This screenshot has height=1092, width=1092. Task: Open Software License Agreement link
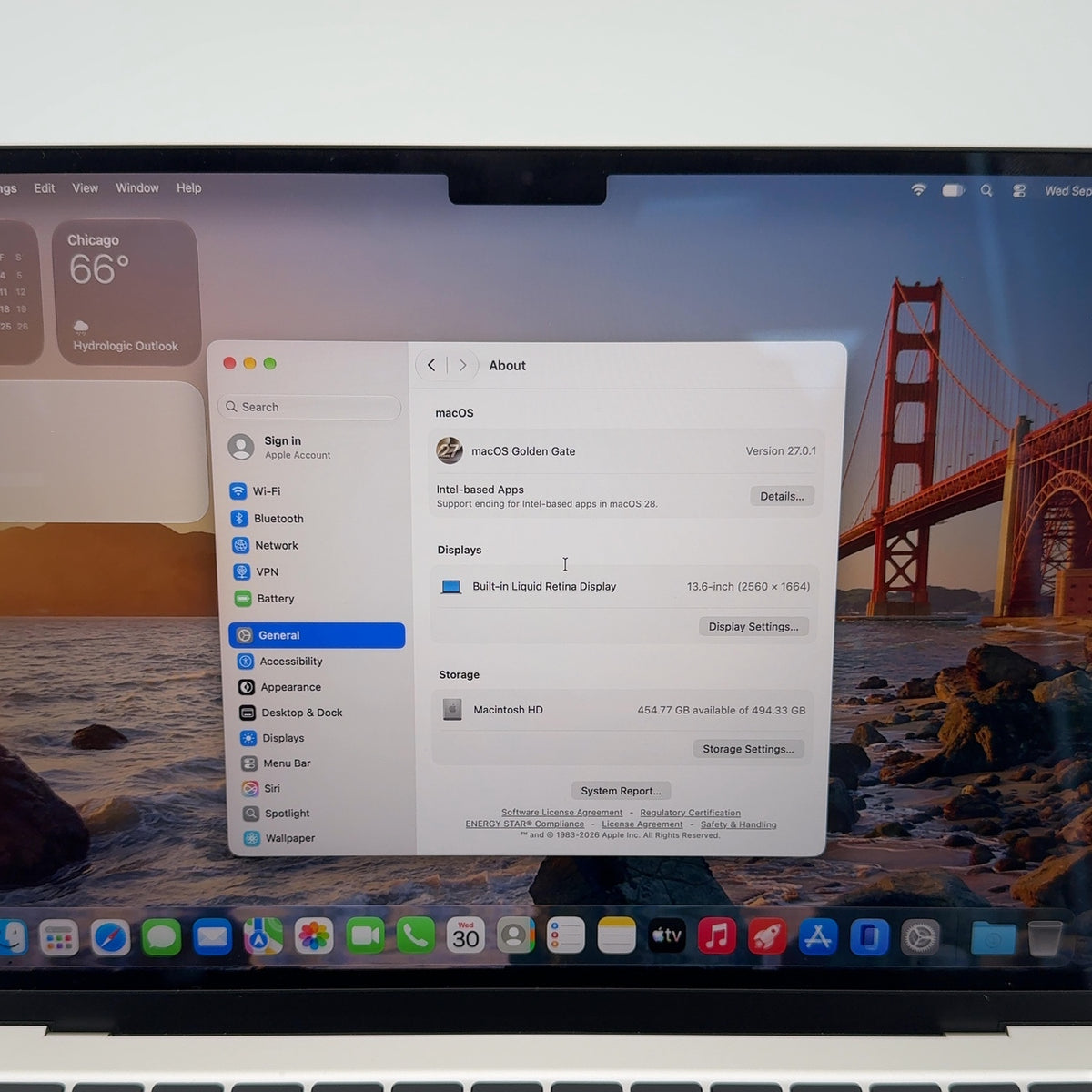[x=561, y=813]
